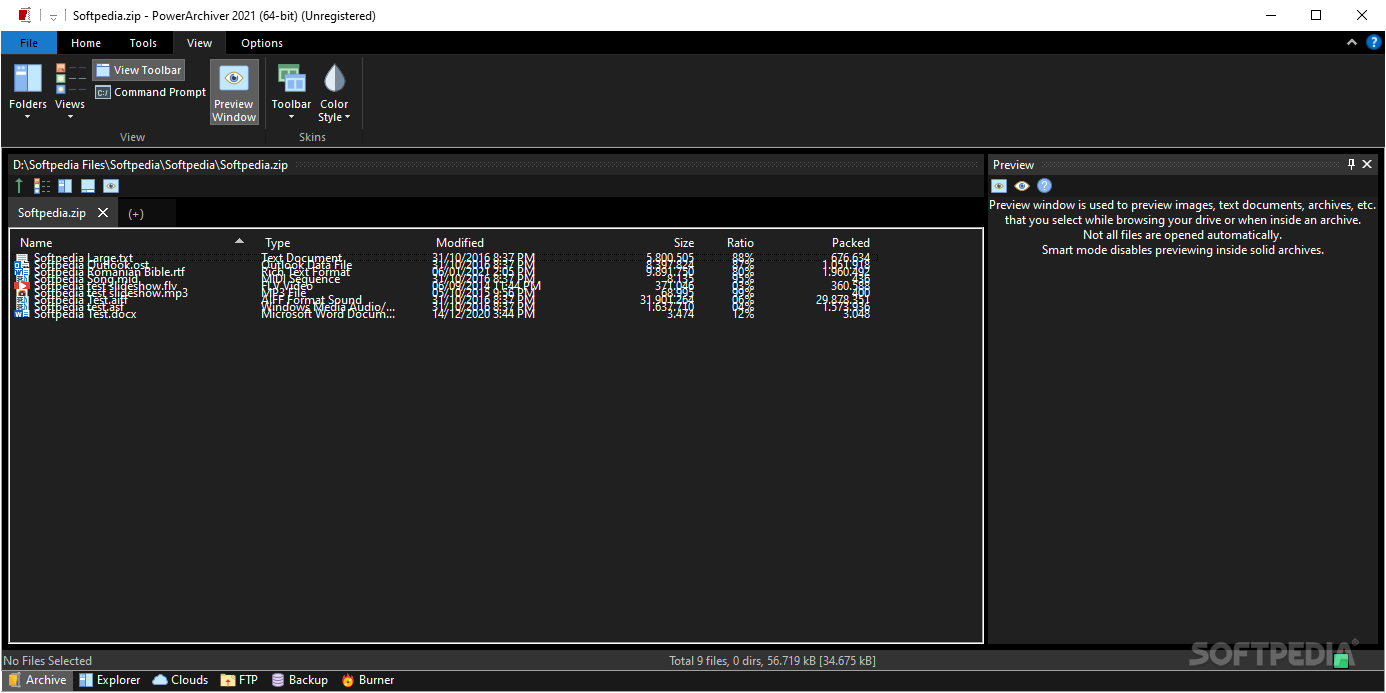
Task: Click the Backup database icon
Action: point(278,680)
